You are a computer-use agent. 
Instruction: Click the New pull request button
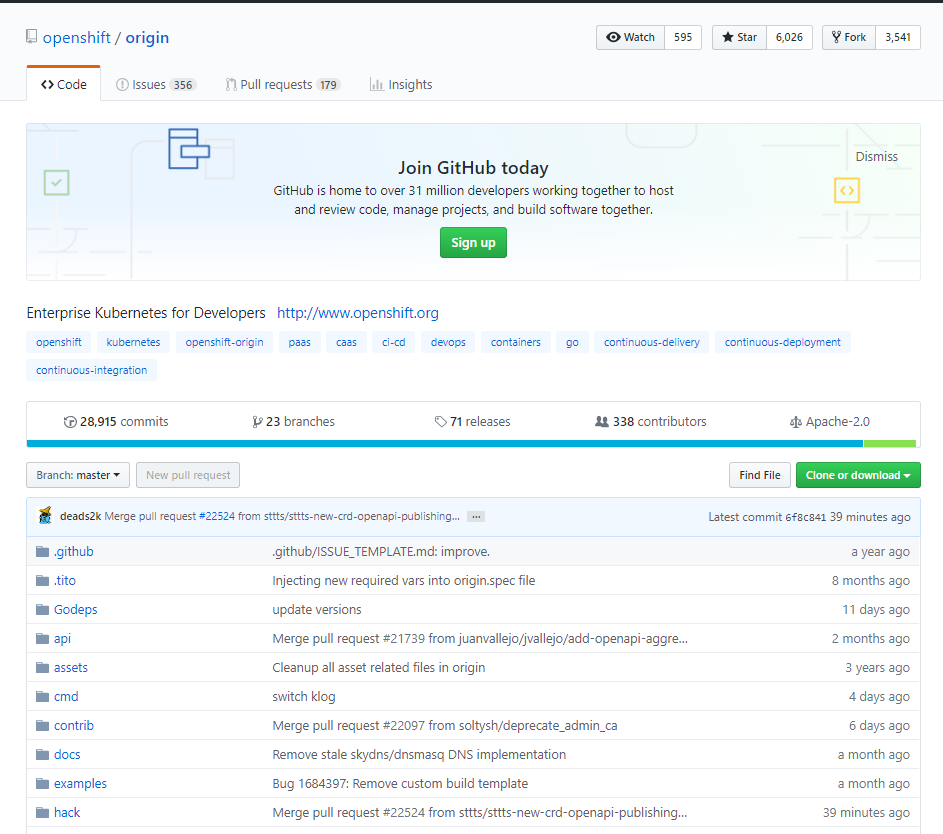188,475
